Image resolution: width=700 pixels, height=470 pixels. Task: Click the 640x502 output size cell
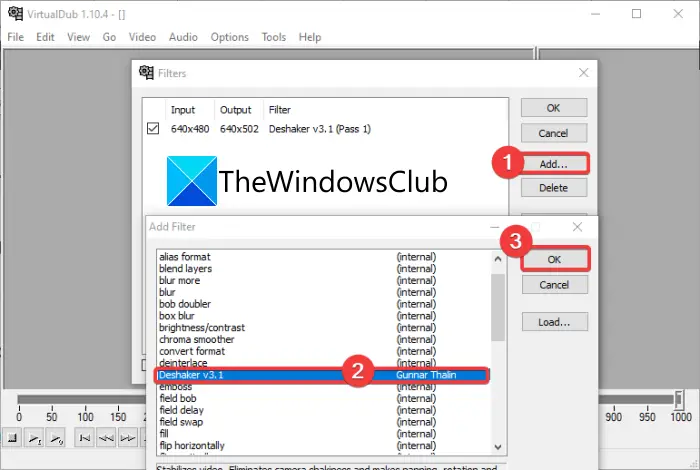click(239, 129)
